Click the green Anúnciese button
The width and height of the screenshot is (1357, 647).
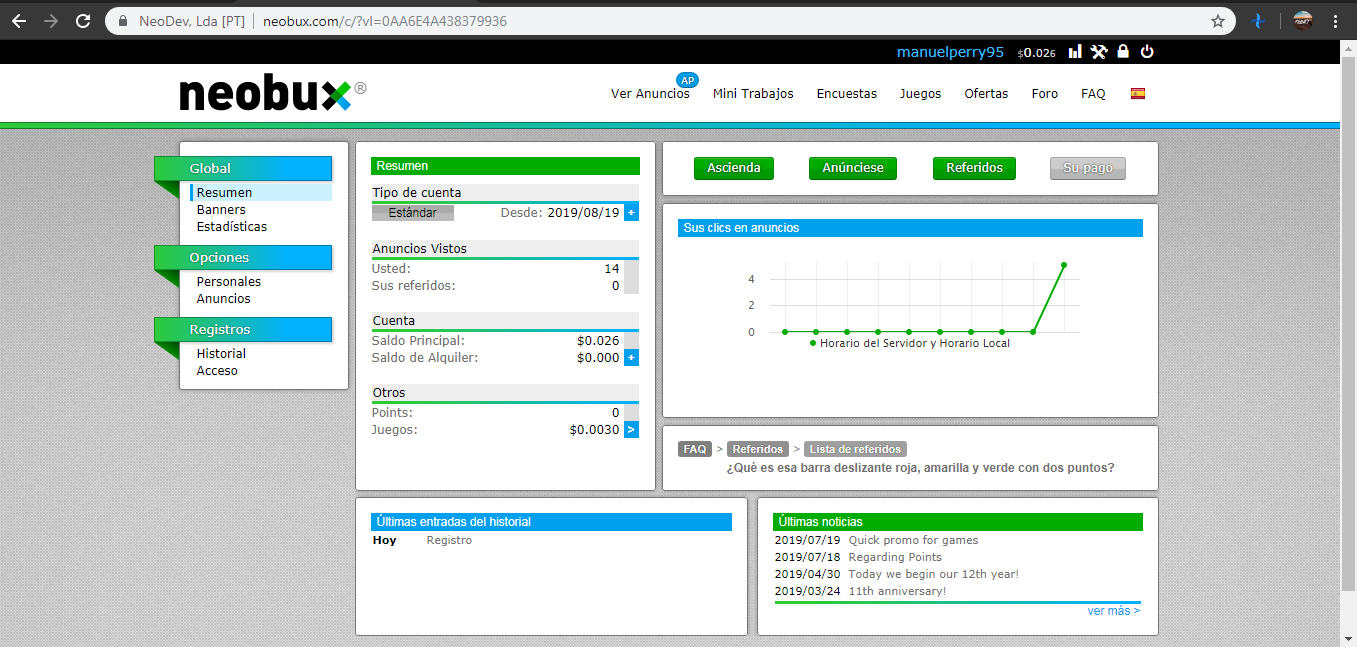click(x=853, y=168)
